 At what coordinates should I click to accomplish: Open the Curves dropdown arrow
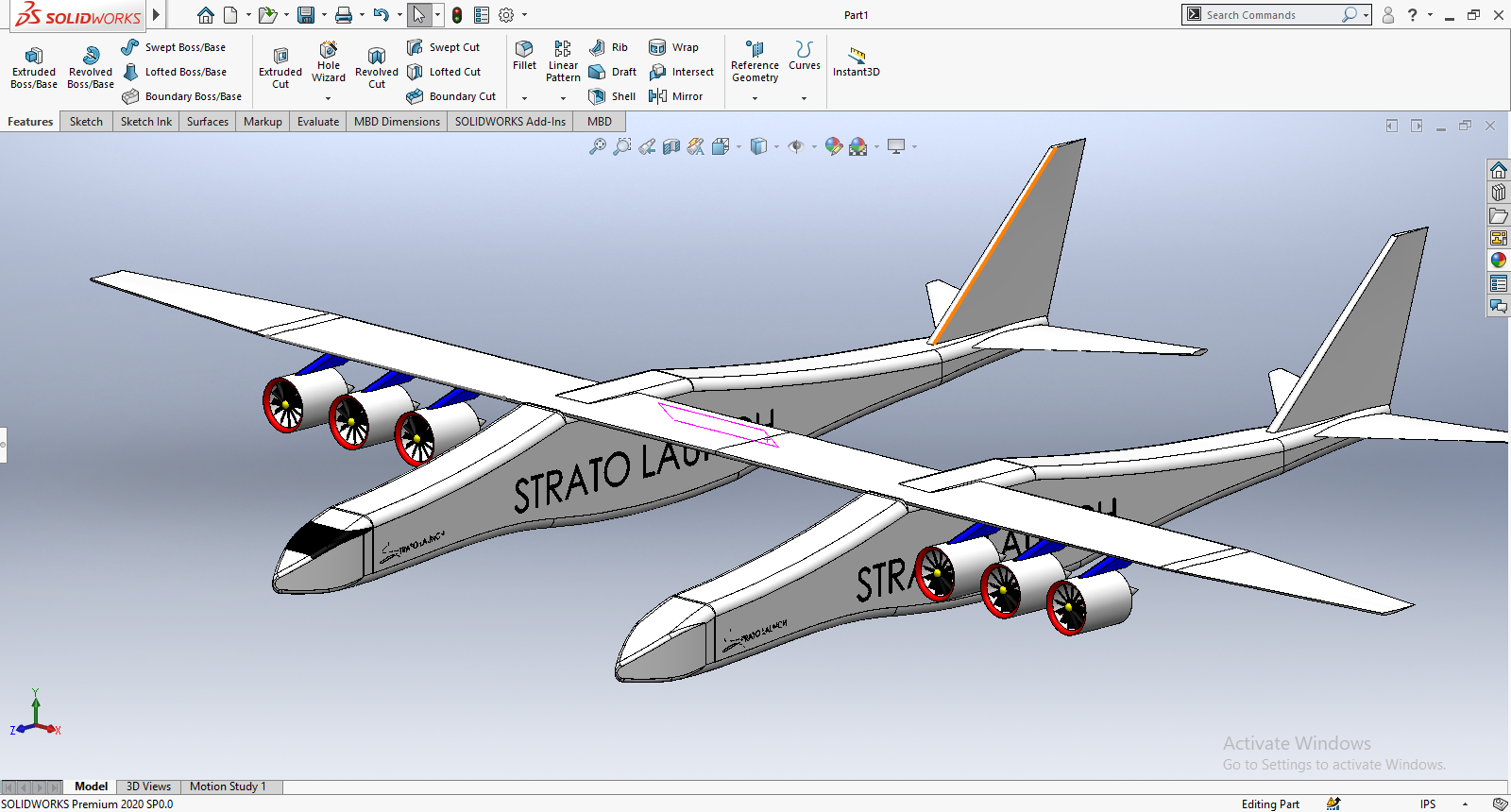coord(805,98)
